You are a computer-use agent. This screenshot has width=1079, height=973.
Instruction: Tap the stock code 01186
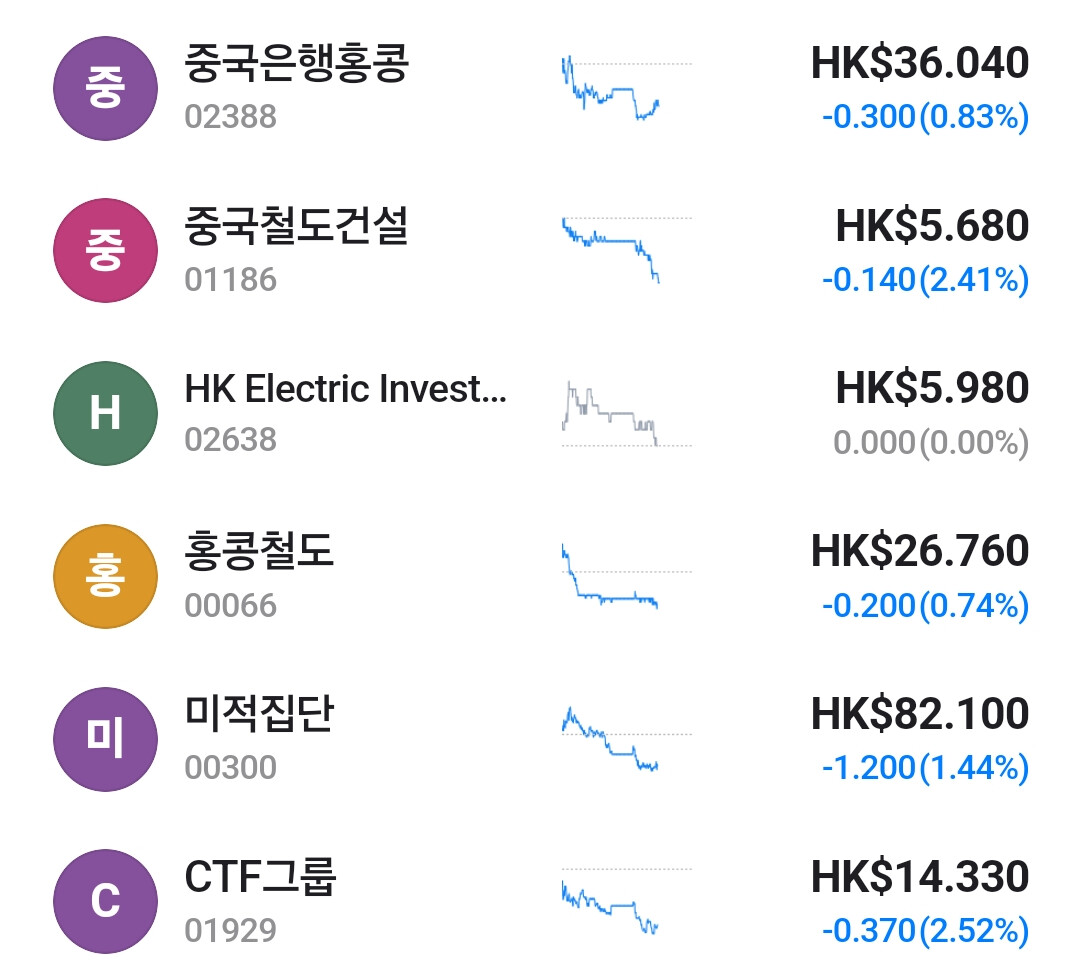click(230, 280)
